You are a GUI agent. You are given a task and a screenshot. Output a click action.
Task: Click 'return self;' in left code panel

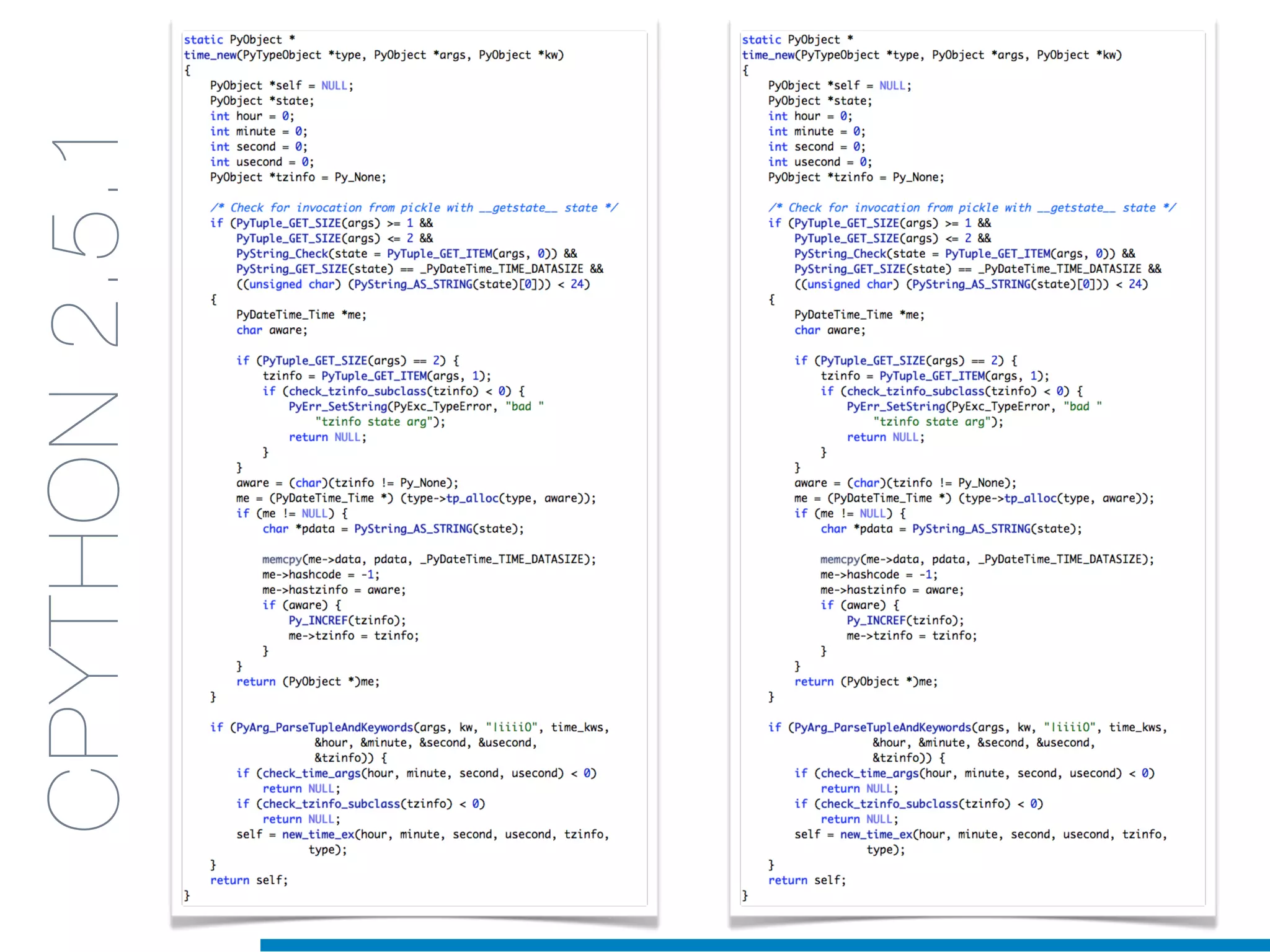tap(249, 880)
